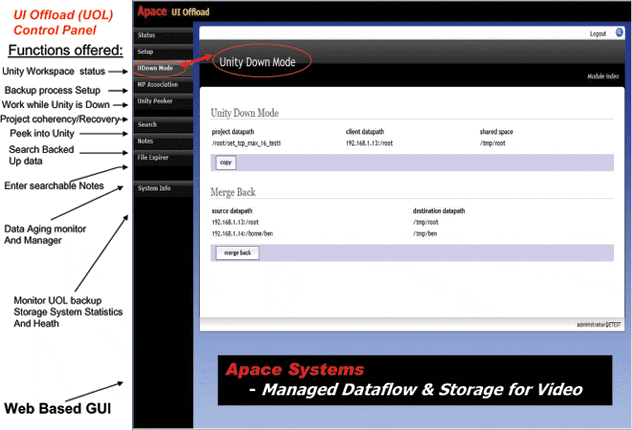Click the round blue icon beside Logout

point(619,33)
